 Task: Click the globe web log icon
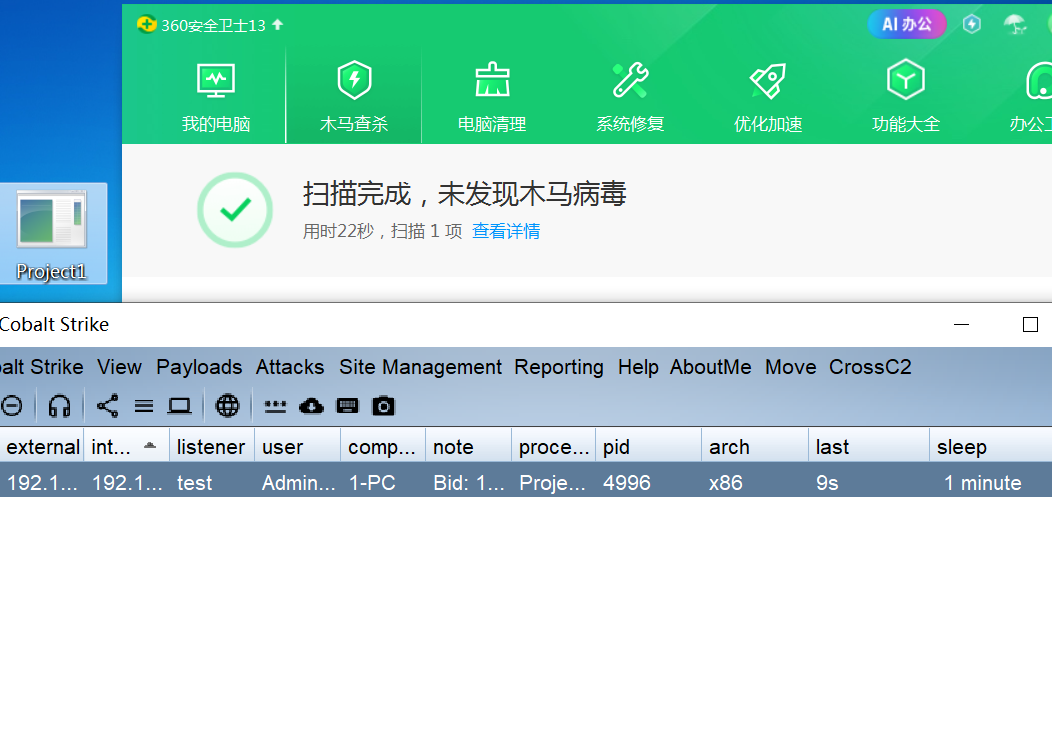click(x=227, y=406)
